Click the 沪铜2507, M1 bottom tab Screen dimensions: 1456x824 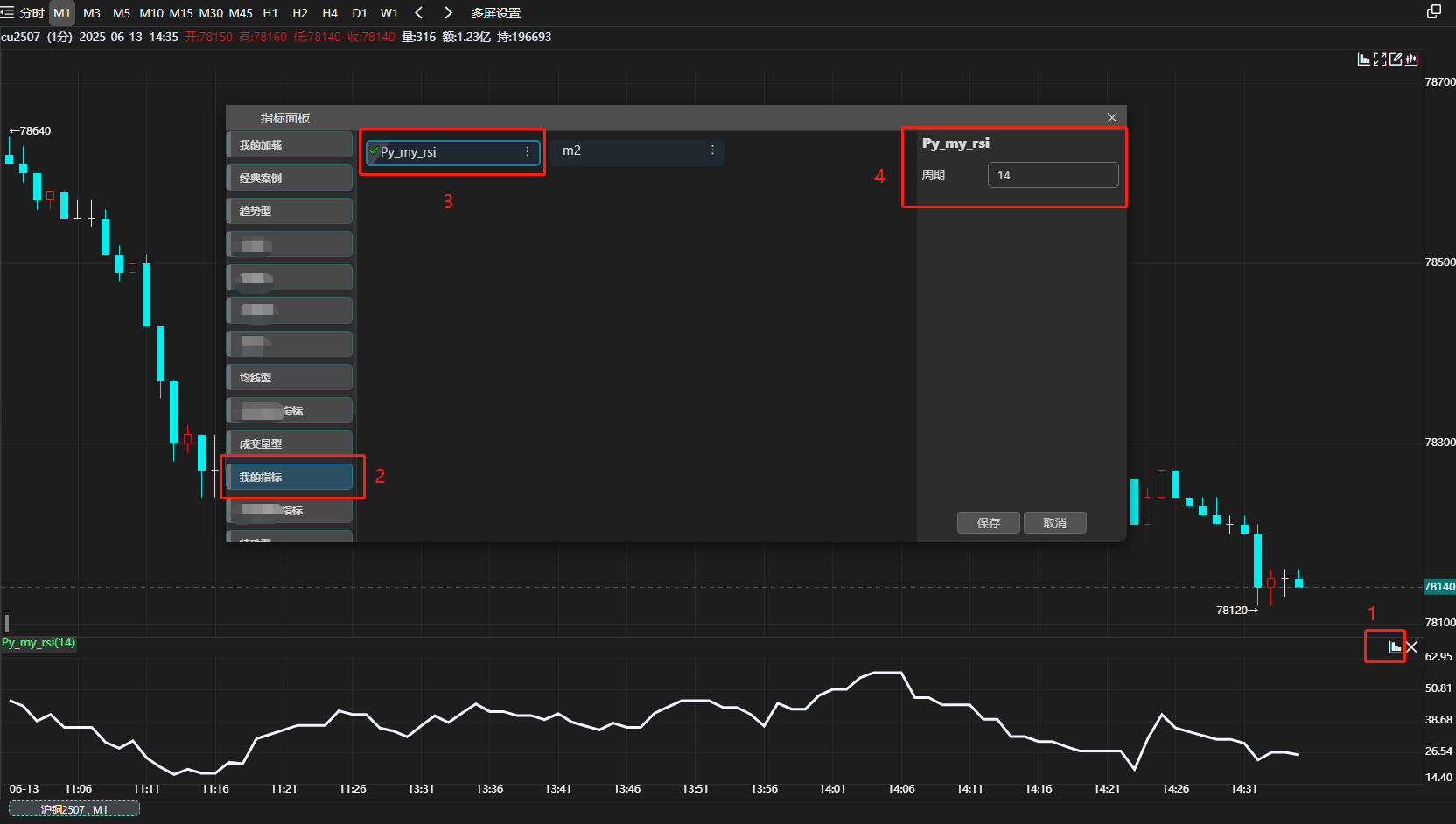click(x=74, y=810)
